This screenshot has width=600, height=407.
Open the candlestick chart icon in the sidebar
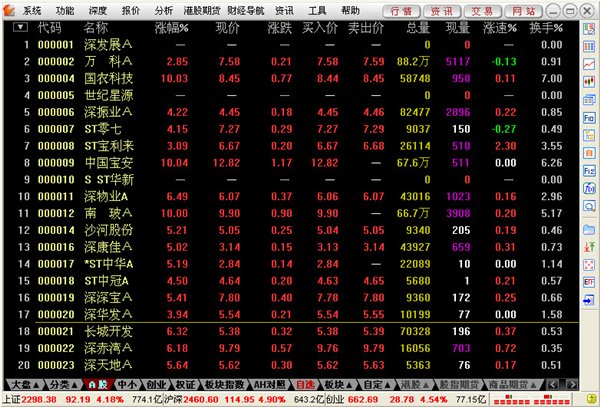[x=589, y=81]
